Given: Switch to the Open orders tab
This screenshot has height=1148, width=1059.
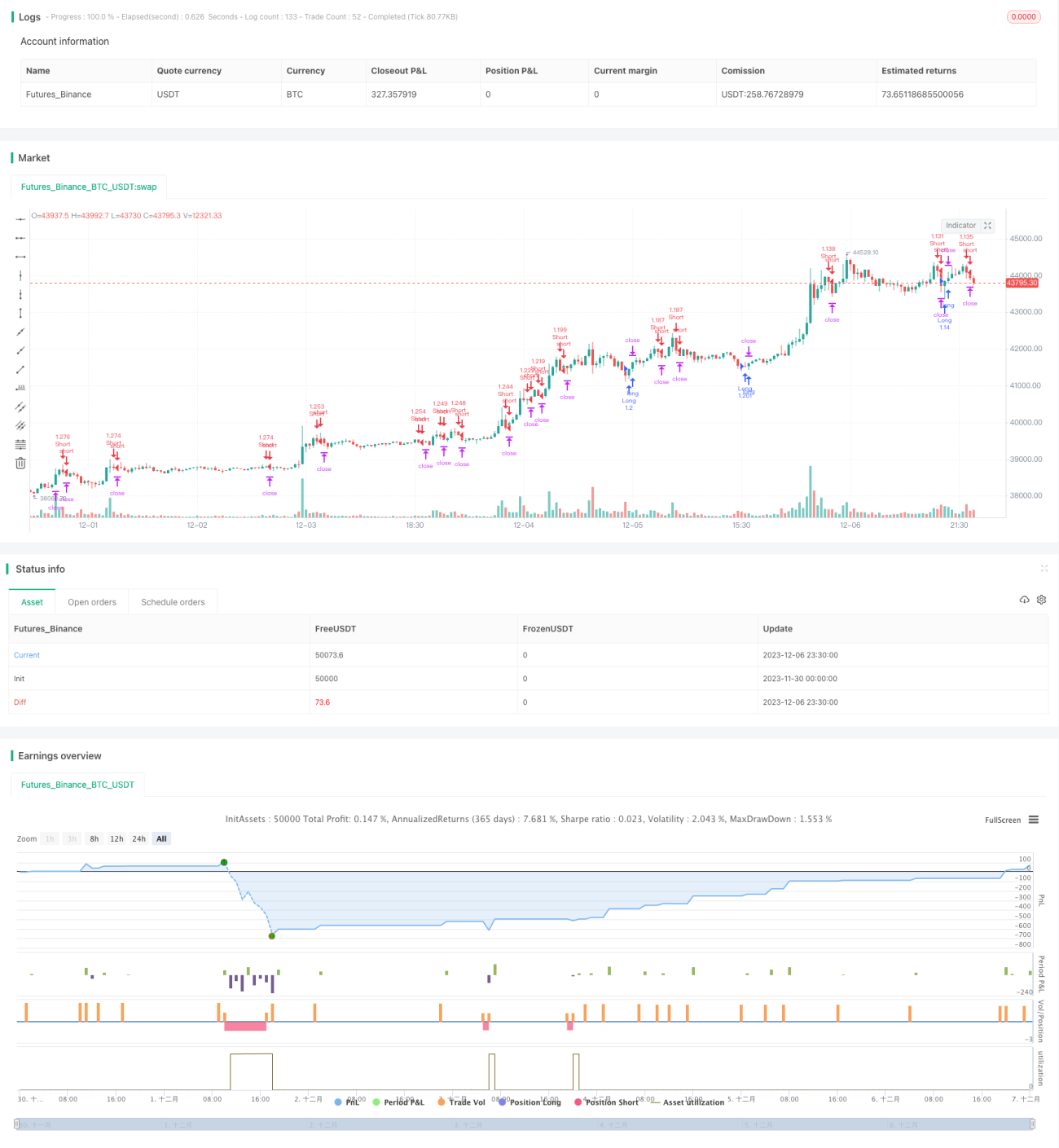Looking at the screenshot, I should [92, 602].
